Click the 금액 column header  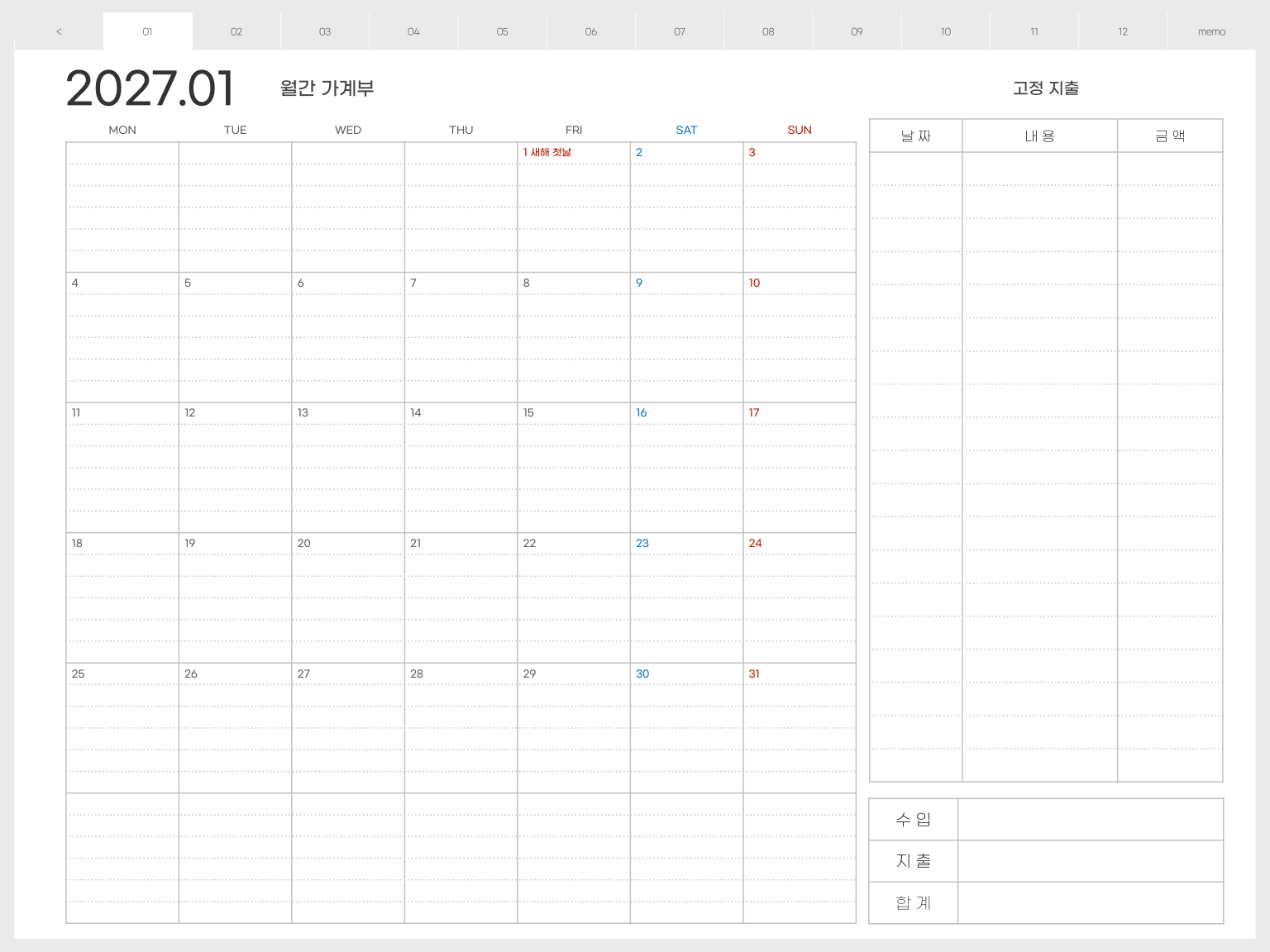coord(1170,136)
